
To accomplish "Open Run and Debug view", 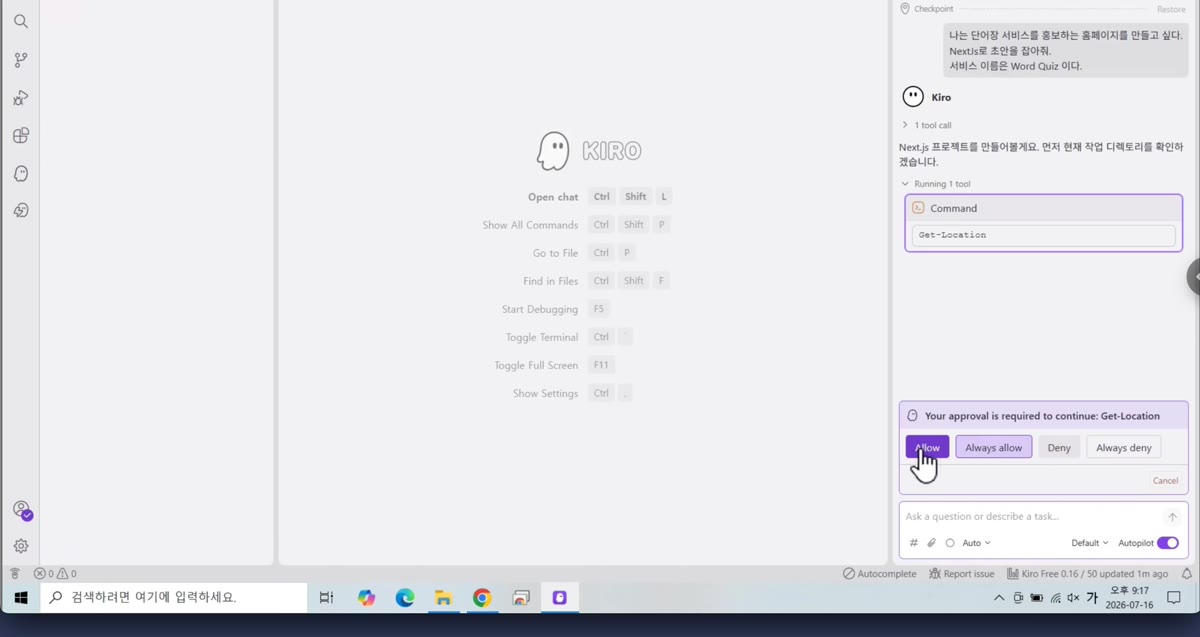I will [x=21, y=98].
